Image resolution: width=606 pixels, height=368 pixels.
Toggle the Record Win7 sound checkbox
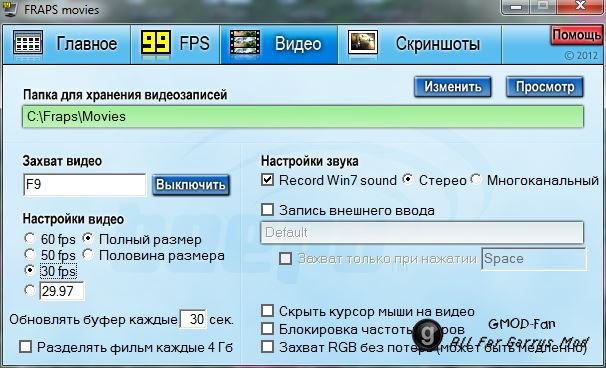(267, 180)
